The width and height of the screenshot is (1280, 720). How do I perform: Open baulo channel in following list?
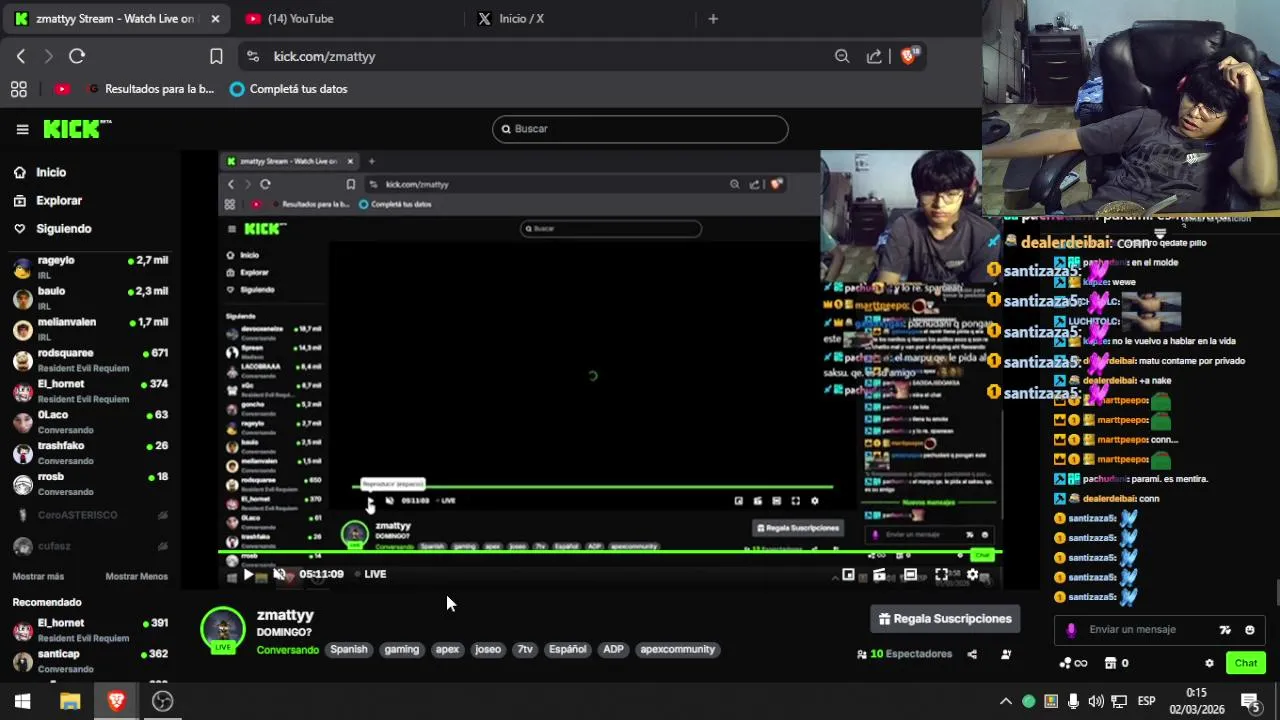click(x=90, y=297)
